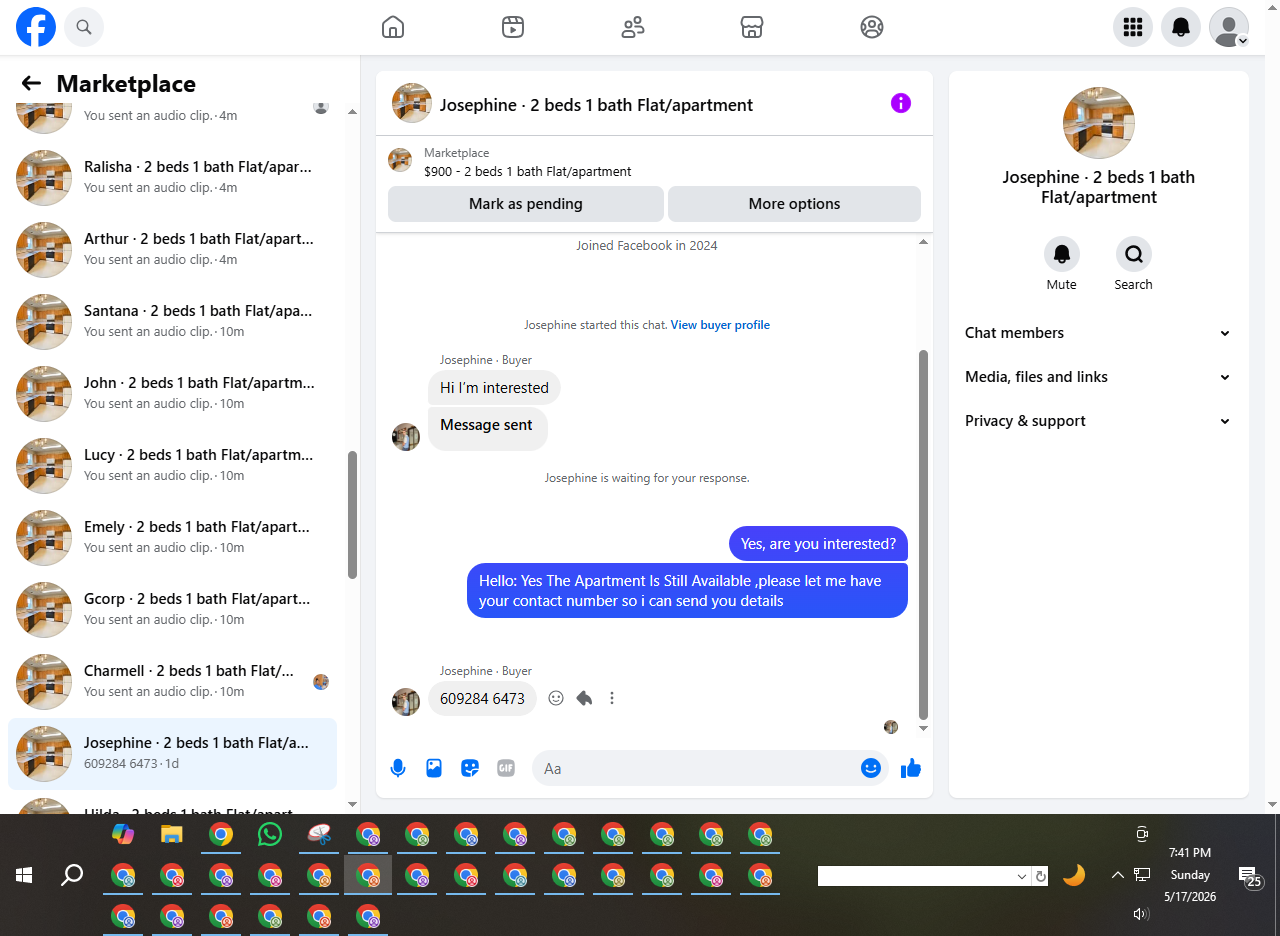Open File Explorer from the taskbar
This screenshot has width=1280, height=936.
[172, 834]
